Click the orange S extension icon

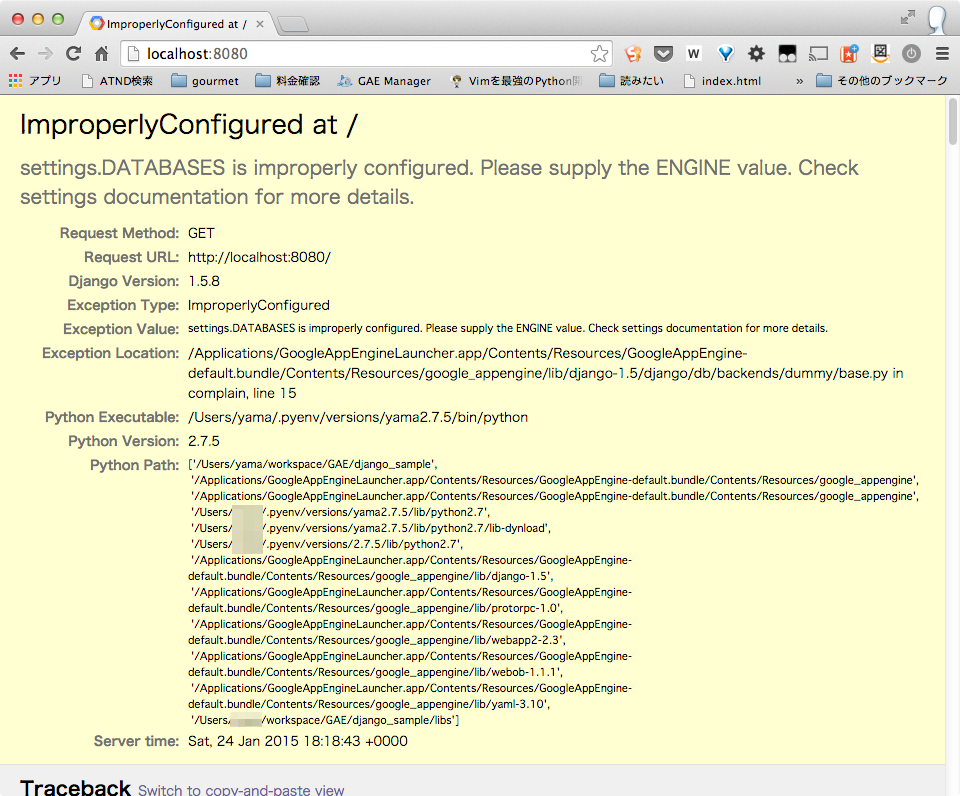point(632,53)
